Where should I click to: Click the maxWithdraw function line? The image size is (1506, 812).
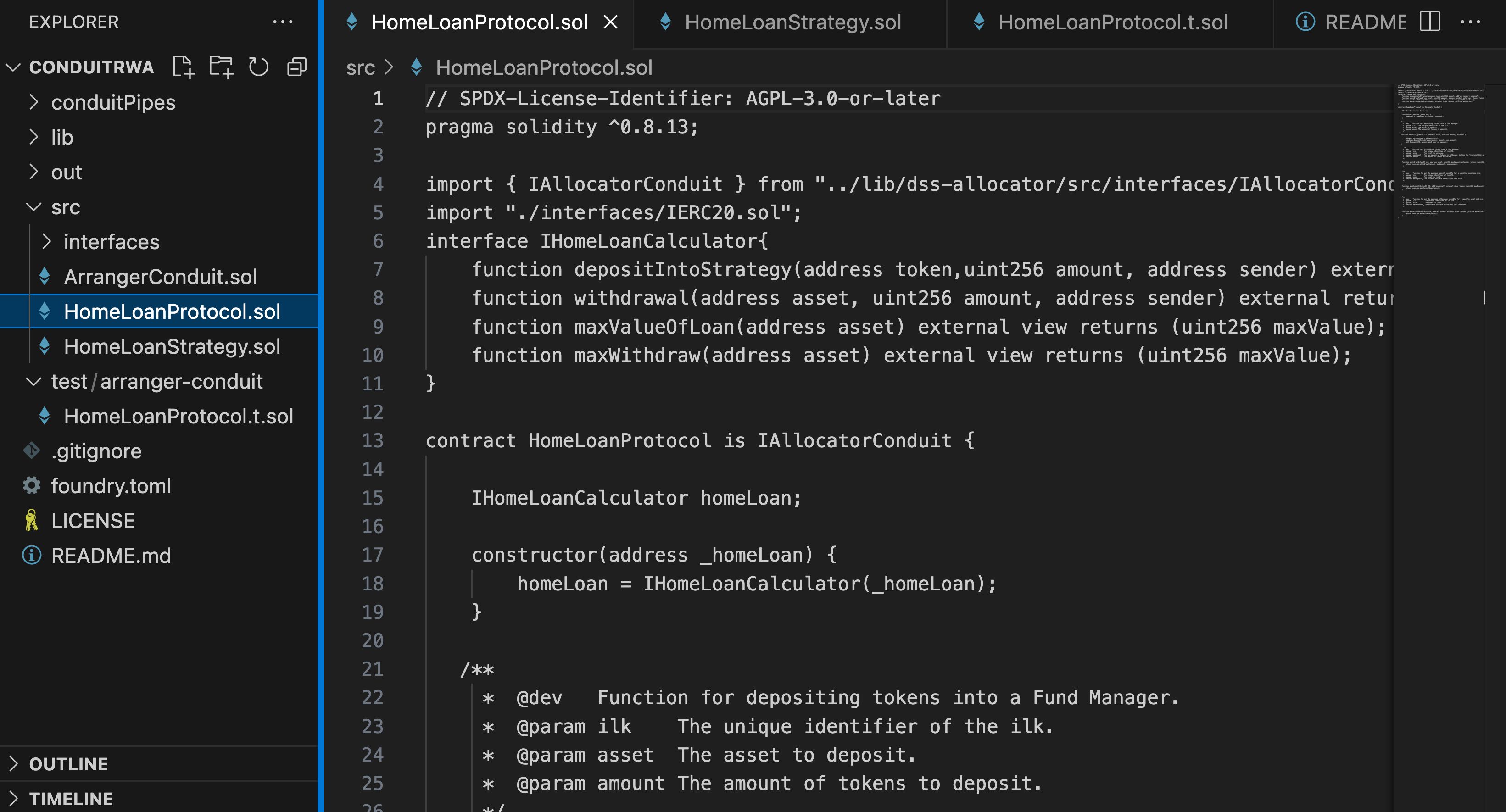click(911, 355)
